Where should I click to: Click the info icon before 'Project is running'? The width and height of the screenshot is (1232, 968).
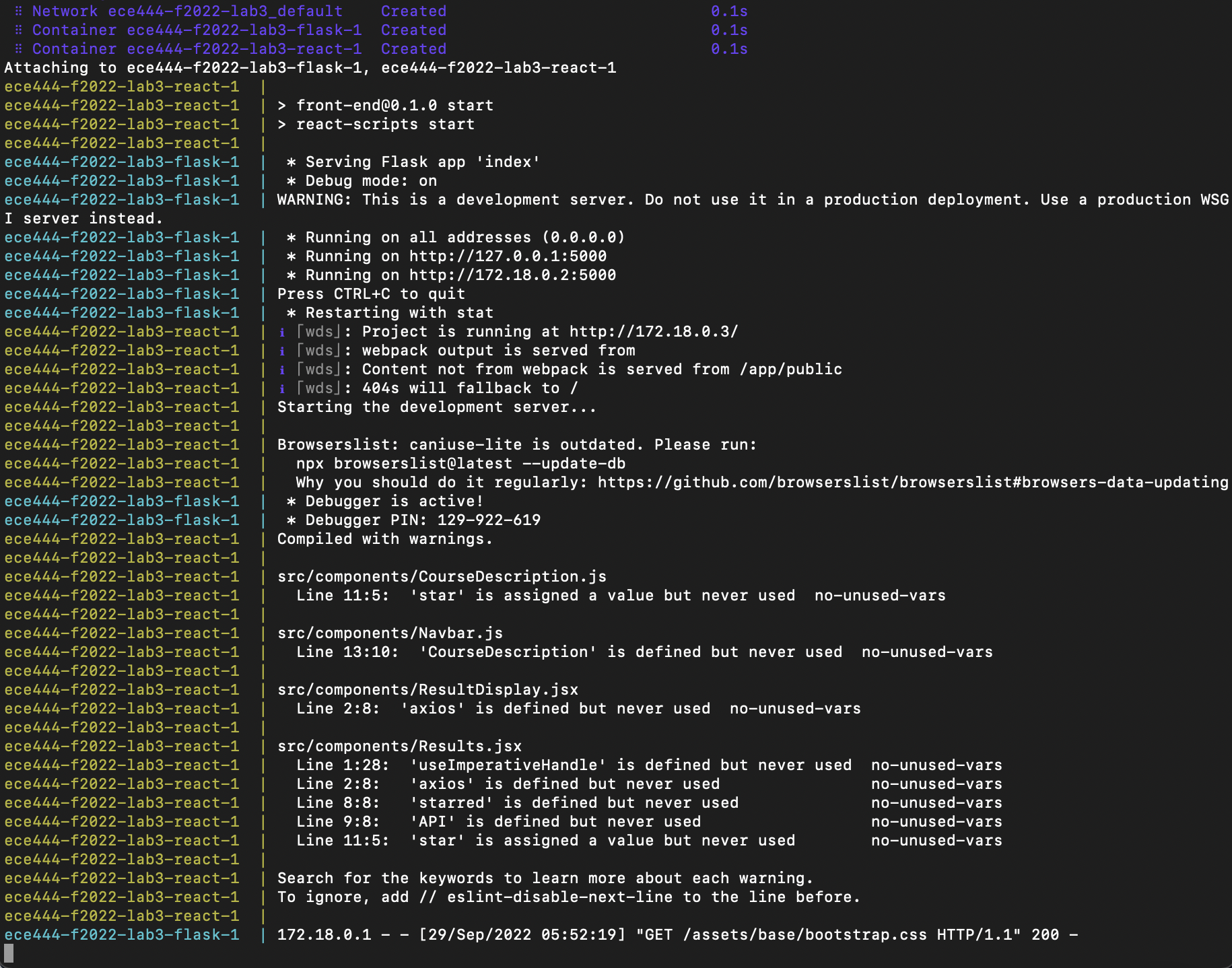[x=282, y=332]
